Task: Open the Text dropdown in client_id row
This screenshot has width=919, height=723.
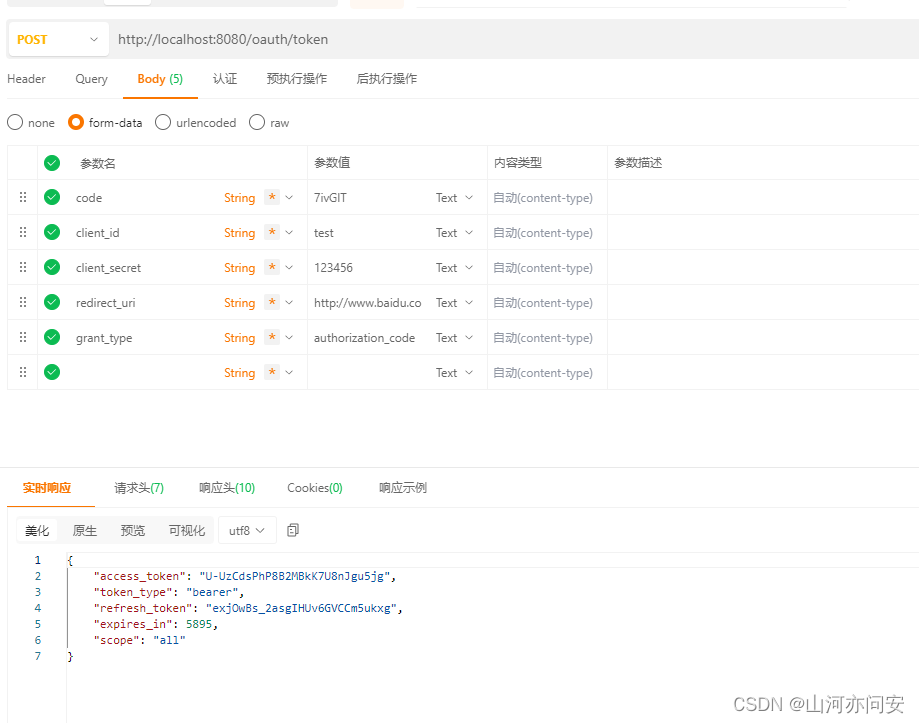Action: (x=454, y=233)
